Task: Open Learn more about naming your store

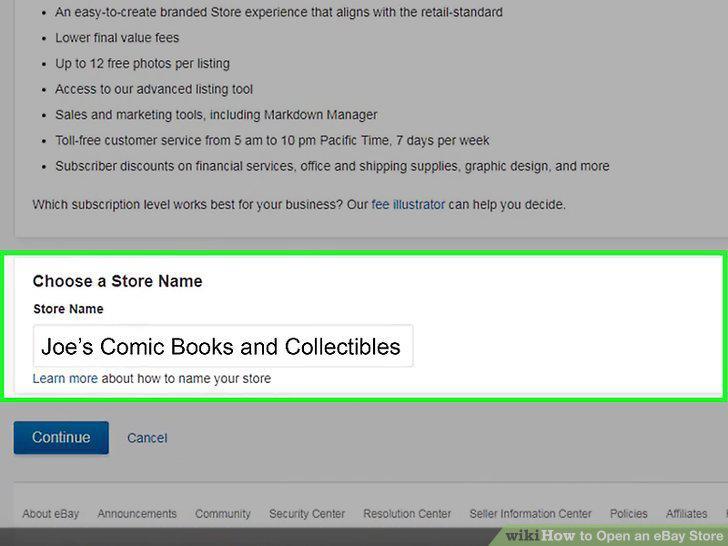Action: pyautogui.click(x=65, y=378)
